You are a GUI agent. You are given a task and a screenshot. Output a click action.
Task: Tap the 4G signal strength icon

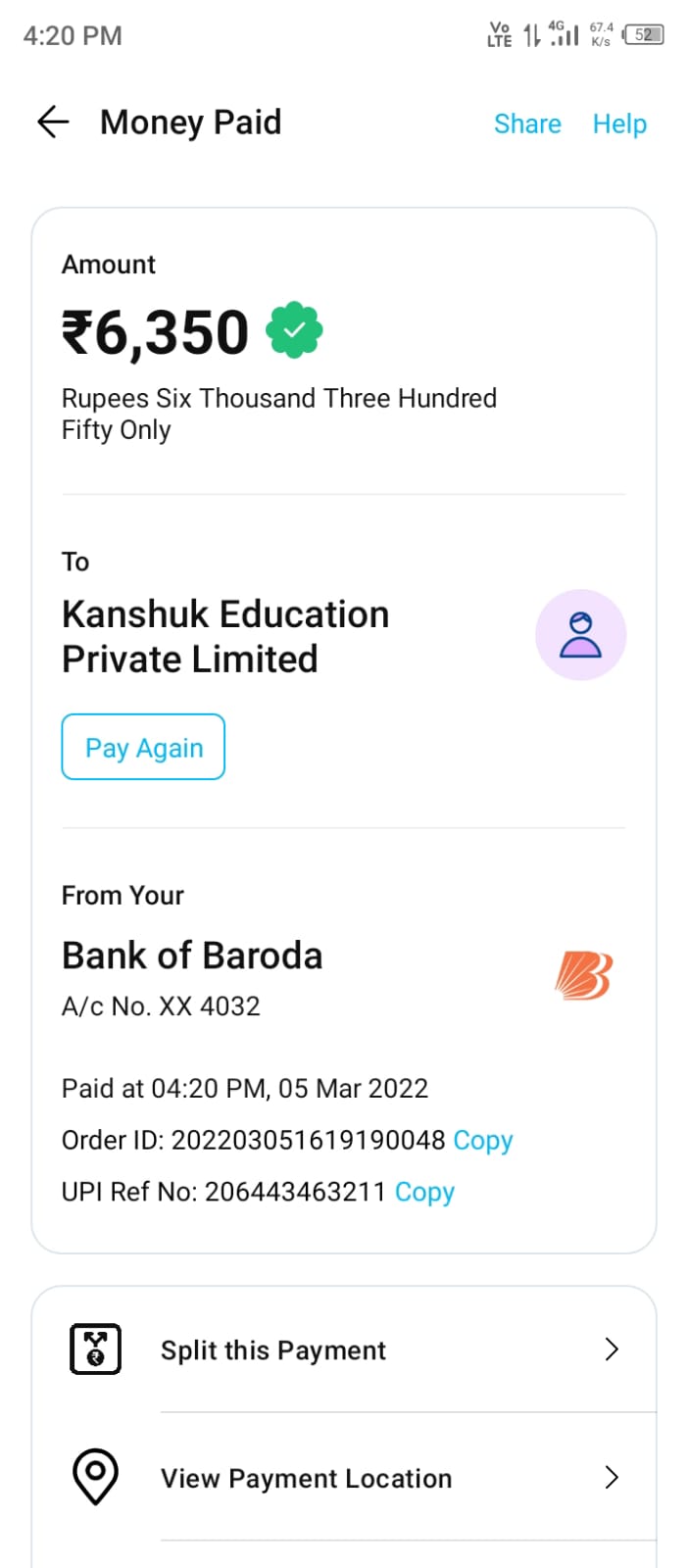[564, 35]
